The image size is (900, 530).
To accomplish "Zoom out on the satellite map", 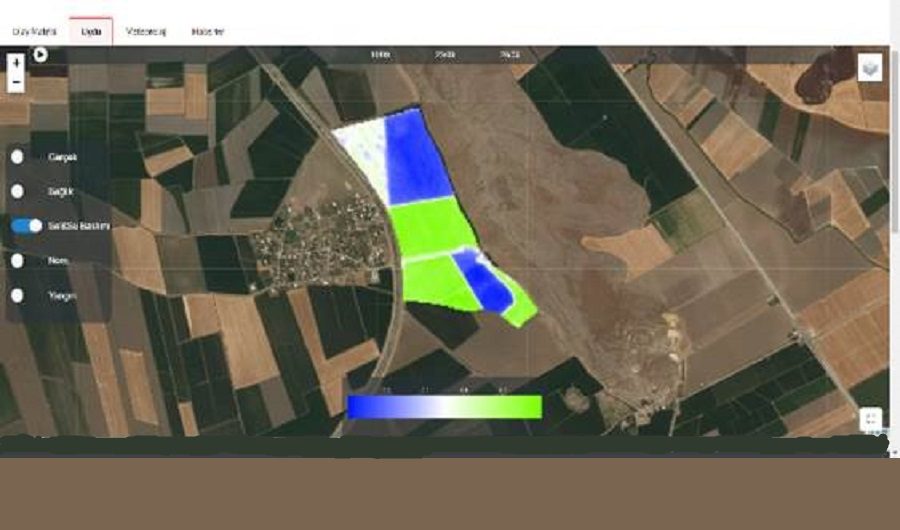I will [16, 83].
